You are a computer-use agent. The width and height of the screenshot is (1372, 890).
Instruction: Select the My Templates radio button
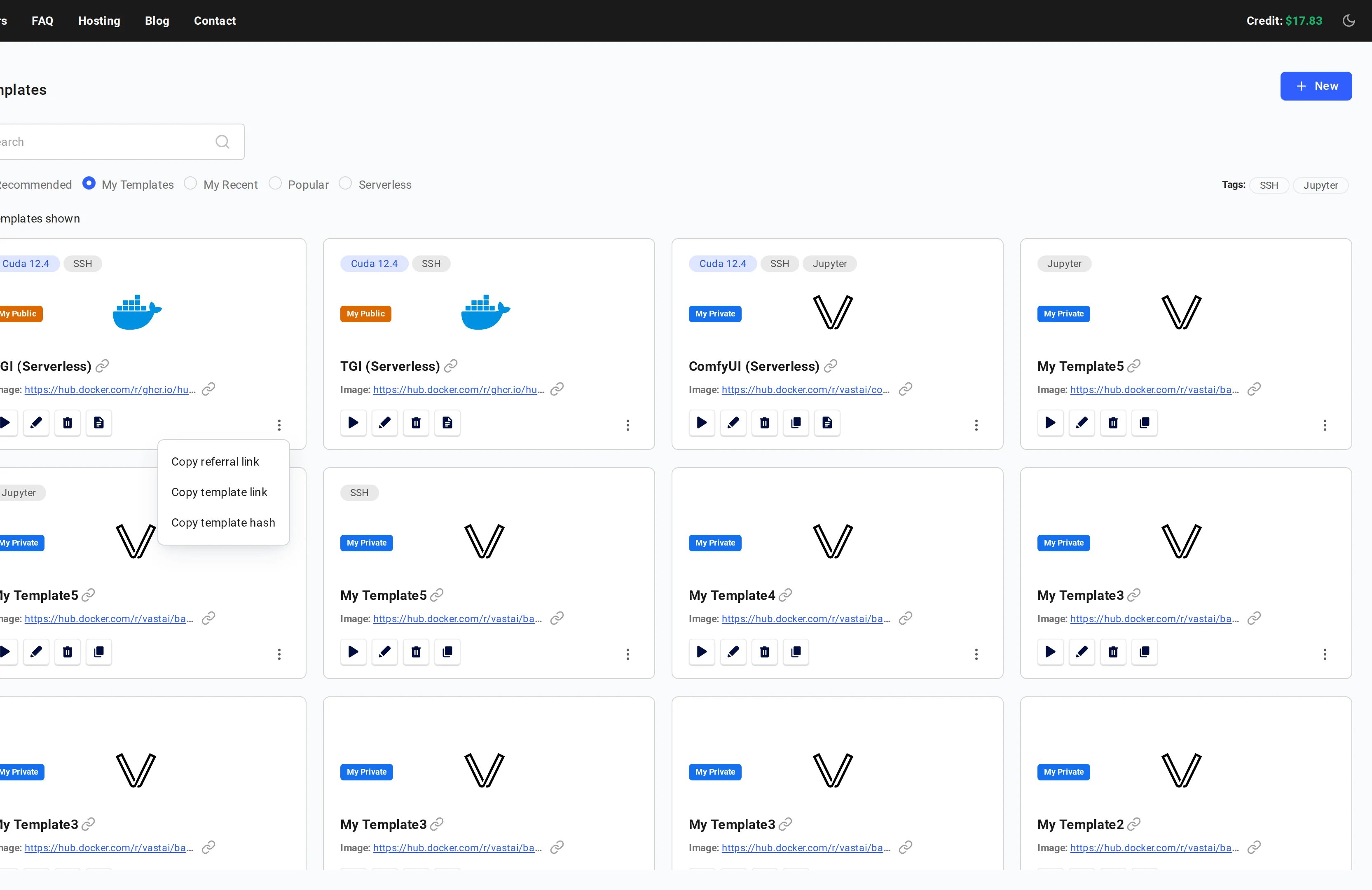89,183
